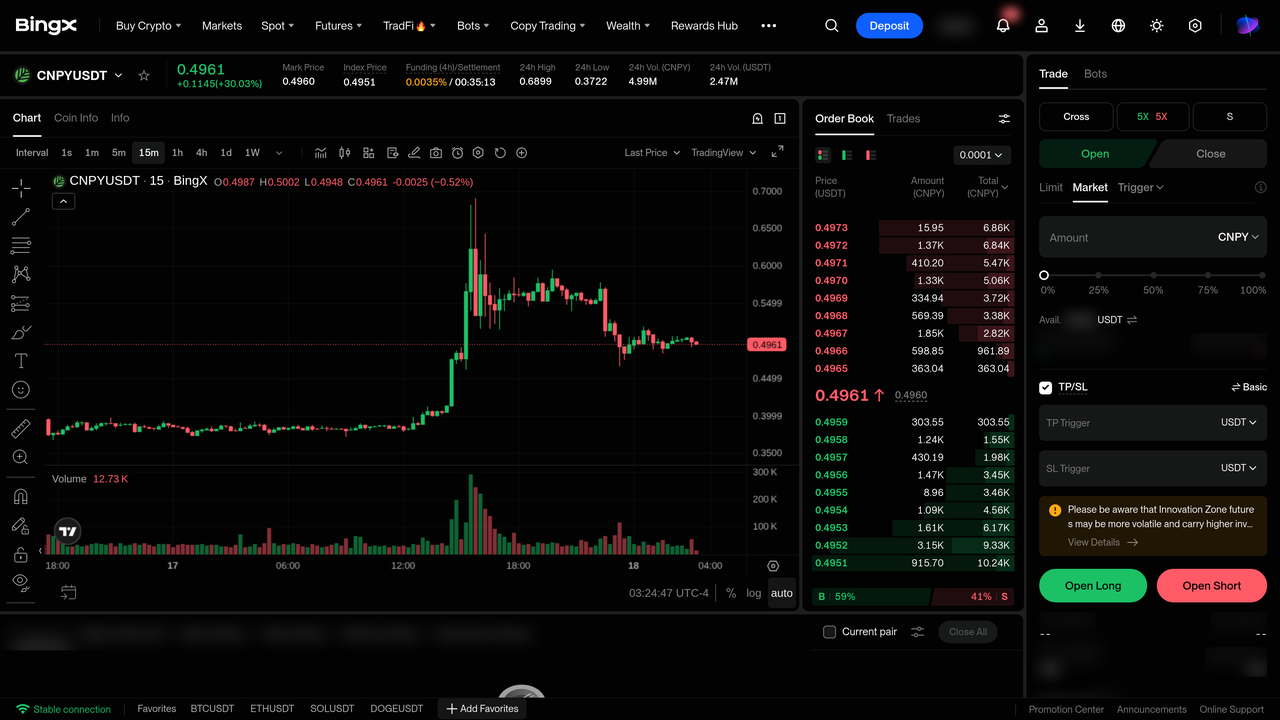Open the notifications bell

1003,26
